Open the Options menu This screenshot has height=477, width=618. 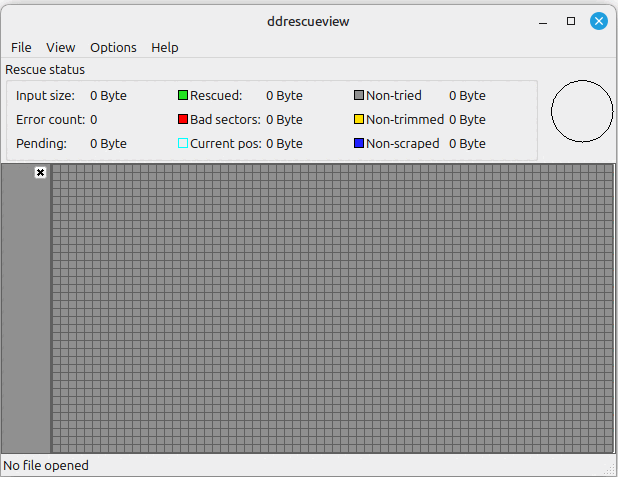113,48
